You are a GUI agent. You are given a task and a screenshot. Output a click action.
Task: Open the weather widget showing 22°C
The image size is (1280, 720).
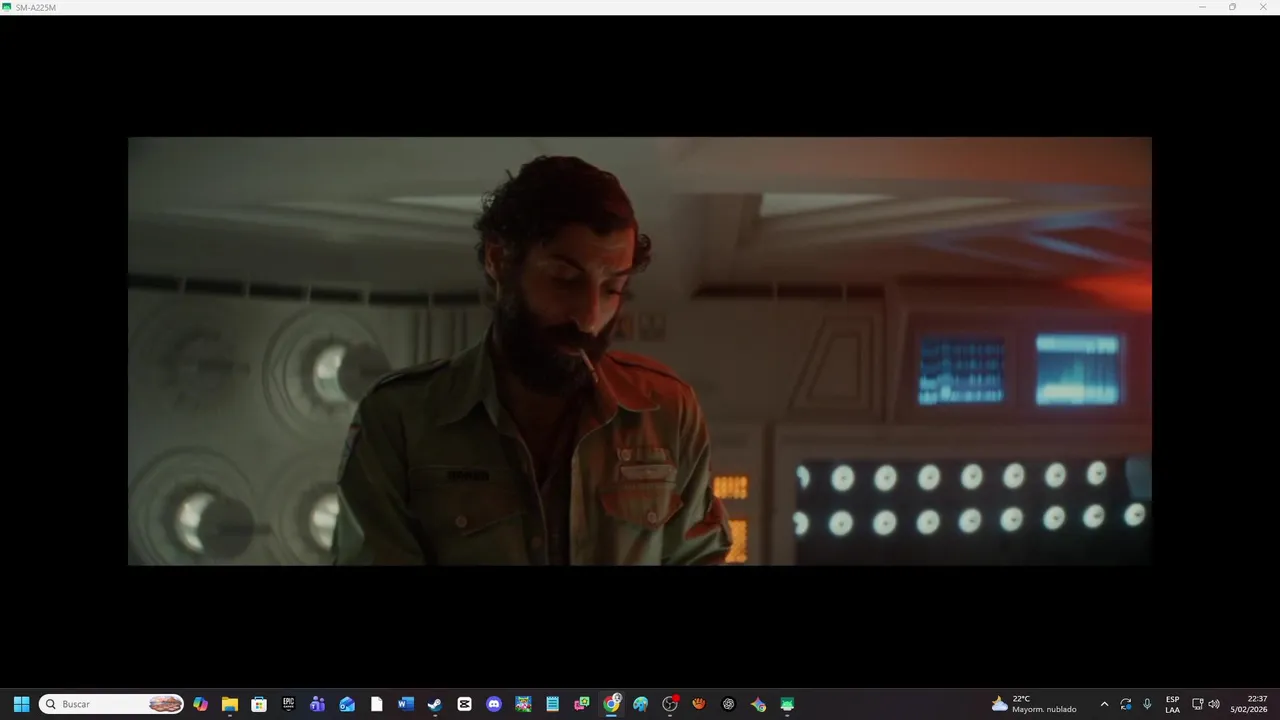click(1034, 704)
